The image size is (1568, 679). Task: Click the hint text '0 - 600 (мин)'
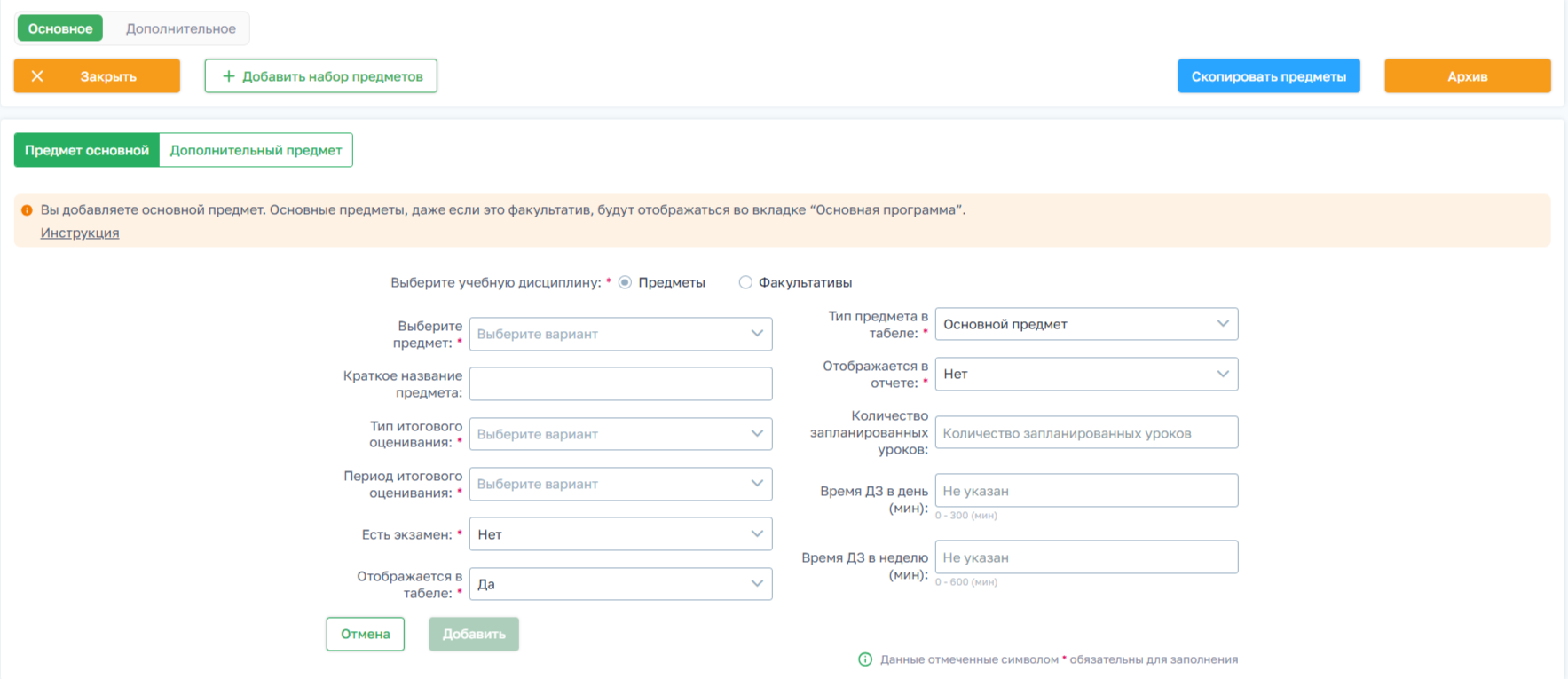coord(966,582)
